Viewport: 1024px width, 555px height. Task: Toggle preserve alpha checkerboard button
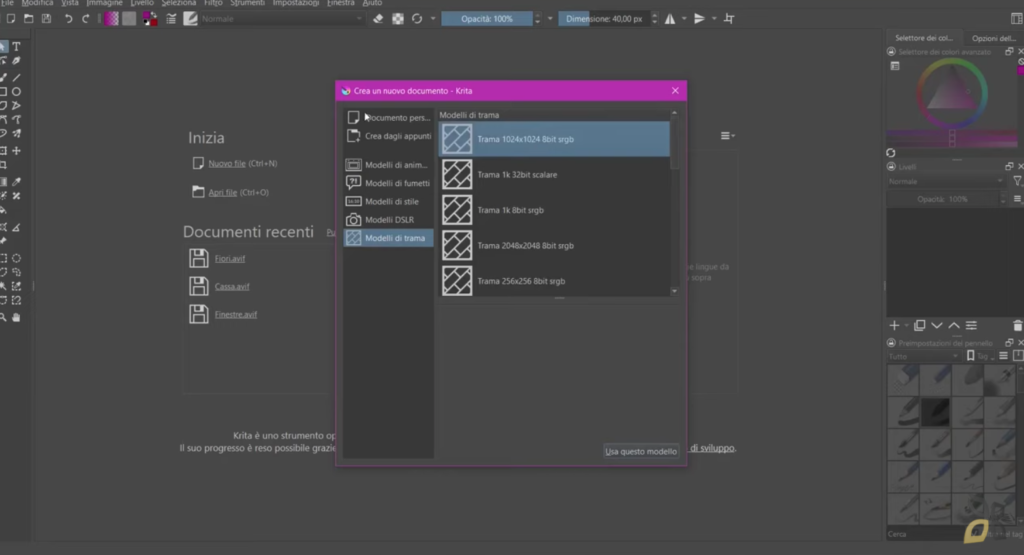[x=398, y=19]
